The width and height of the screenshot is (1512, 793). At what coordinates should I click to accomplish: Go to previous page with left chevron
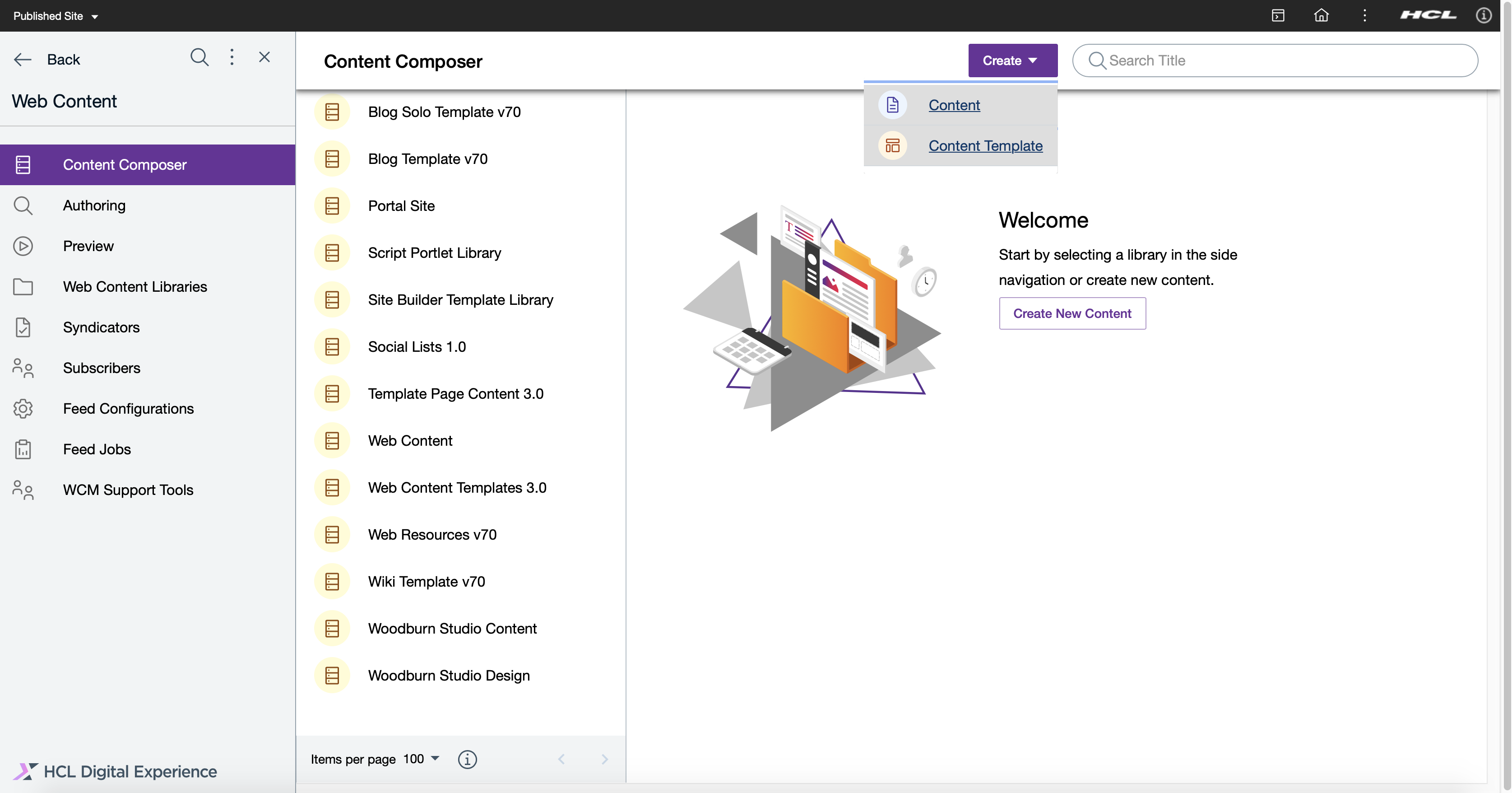[561, 759]
